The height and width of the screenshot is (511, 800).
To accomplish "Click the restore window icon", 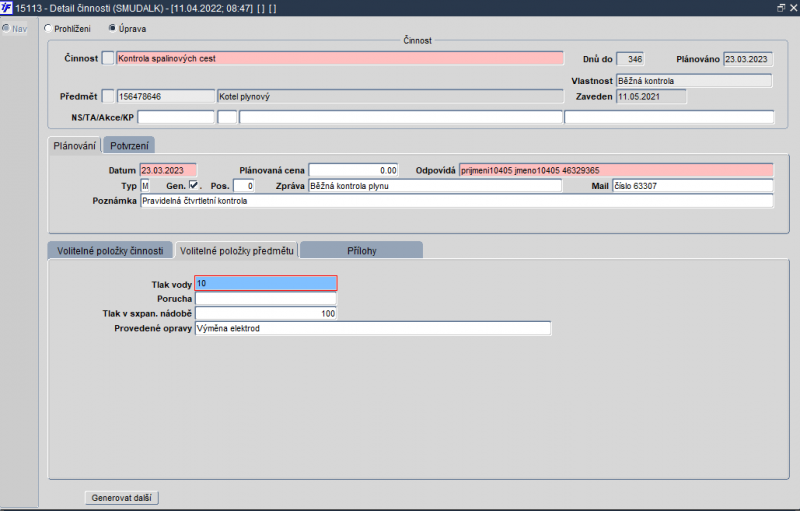I will [781, 8].
